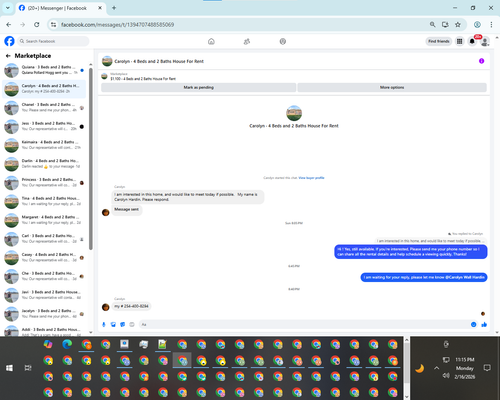The width and height of the screenshot is (500, 400).
Task: Open Chanel conversation in list
Action: [x=44, y=107]
